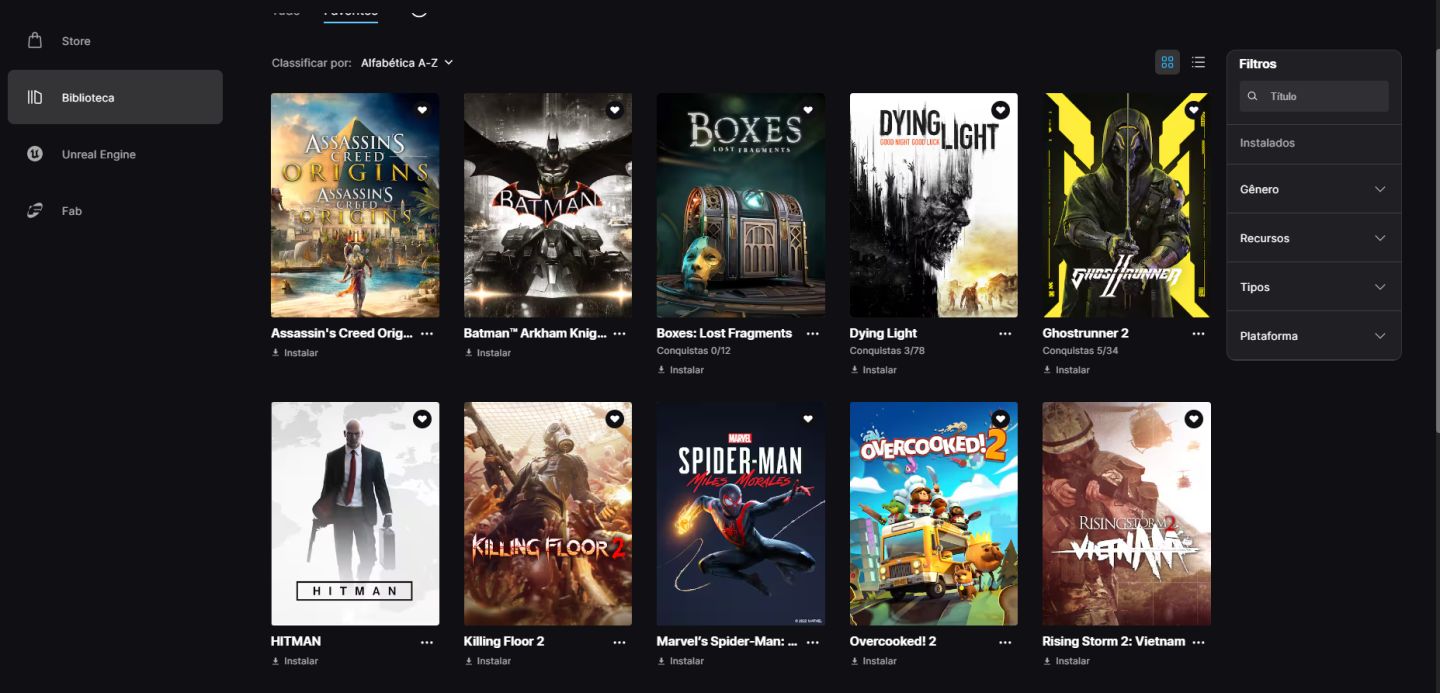Expand the Tipos filter
The width and height of the screenshot is (1440, 693).
[1314, 287]
